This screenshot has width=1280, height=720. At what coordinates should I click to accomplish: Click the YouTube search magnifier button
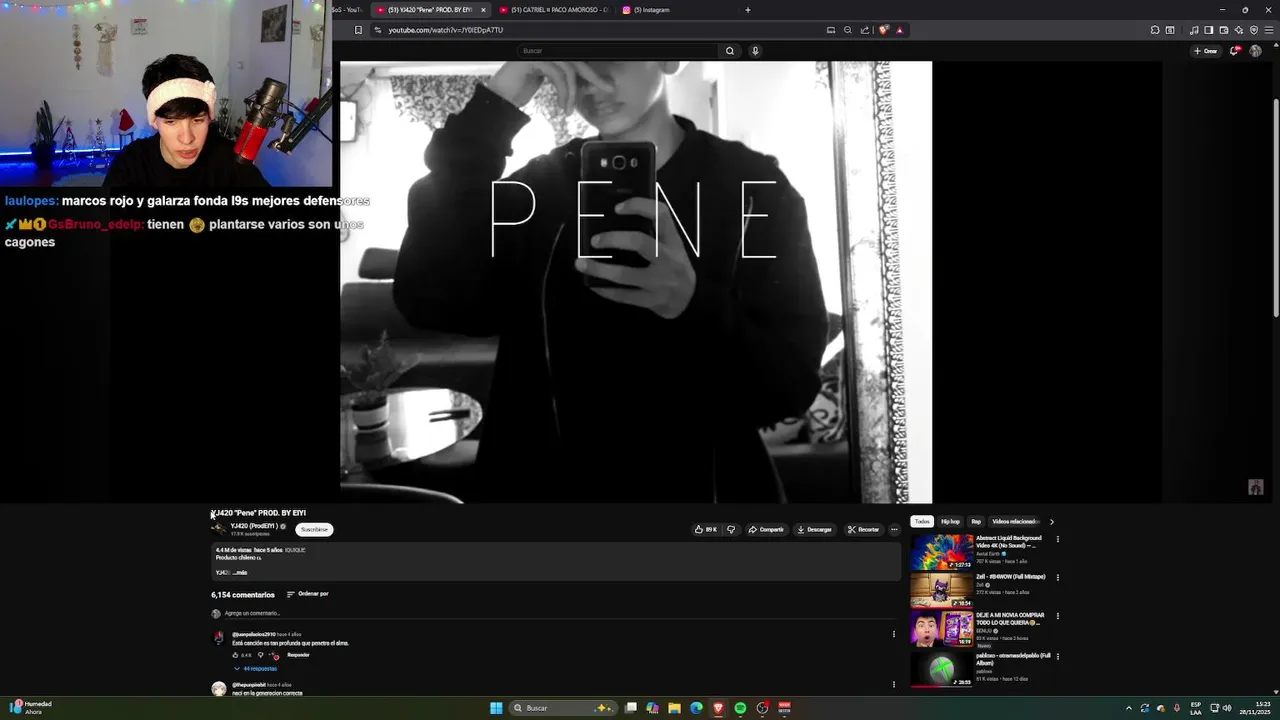pos(730,51)
